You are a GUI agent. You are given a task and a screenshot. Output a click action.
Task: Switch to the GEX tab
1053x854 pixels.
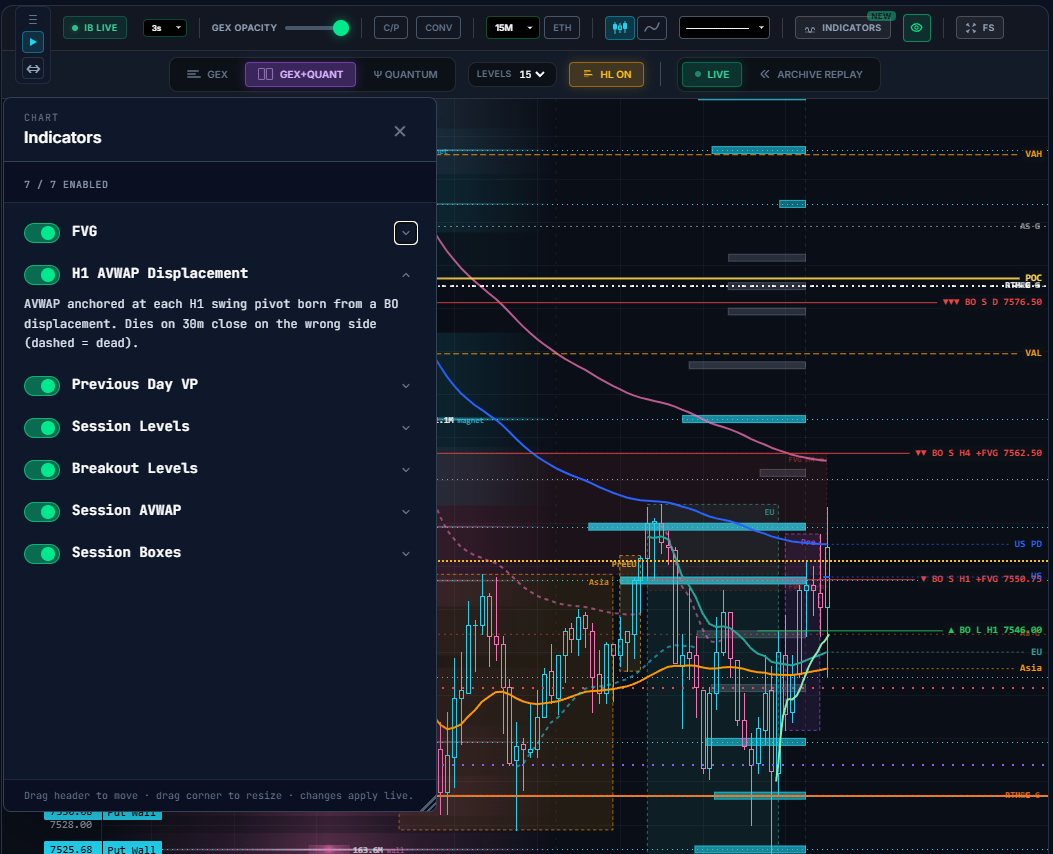point(208,75)
